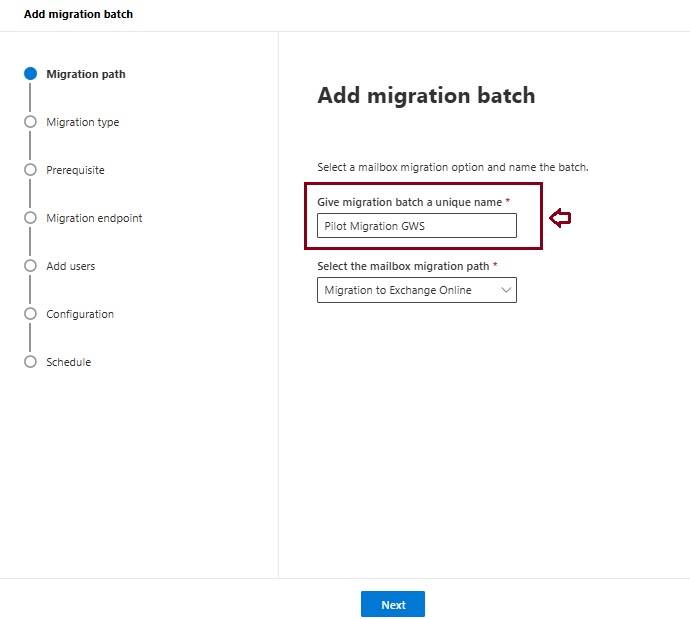The height and width of the screenshot is (619, 690).
Task: Click the Migration type step circle
Action: [30, 122]
